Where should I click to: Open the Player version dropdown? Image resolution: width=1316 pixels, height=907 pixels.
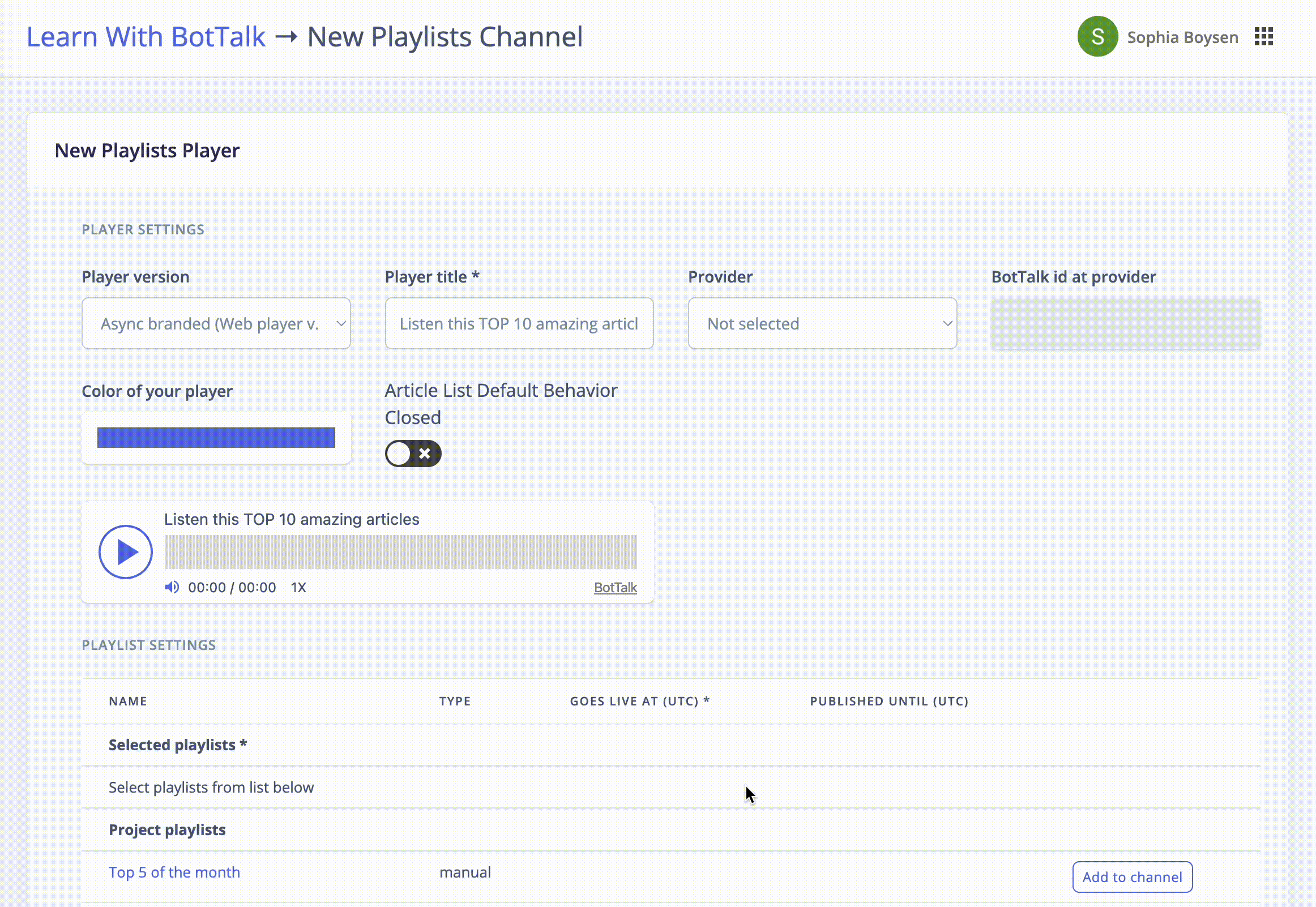click(x=216, y=323)
